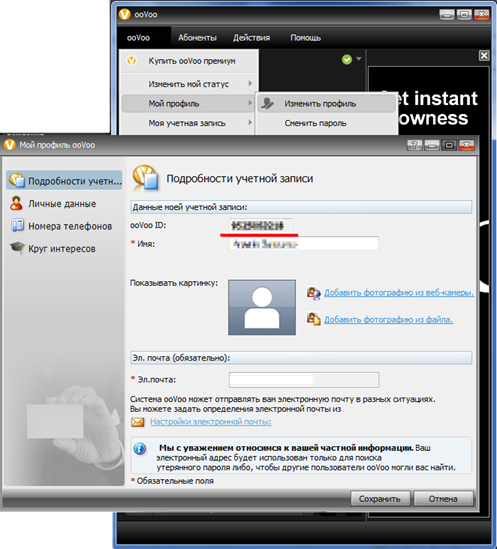
Task: Click the webcam photo icon
Action: tap(313, 293)
